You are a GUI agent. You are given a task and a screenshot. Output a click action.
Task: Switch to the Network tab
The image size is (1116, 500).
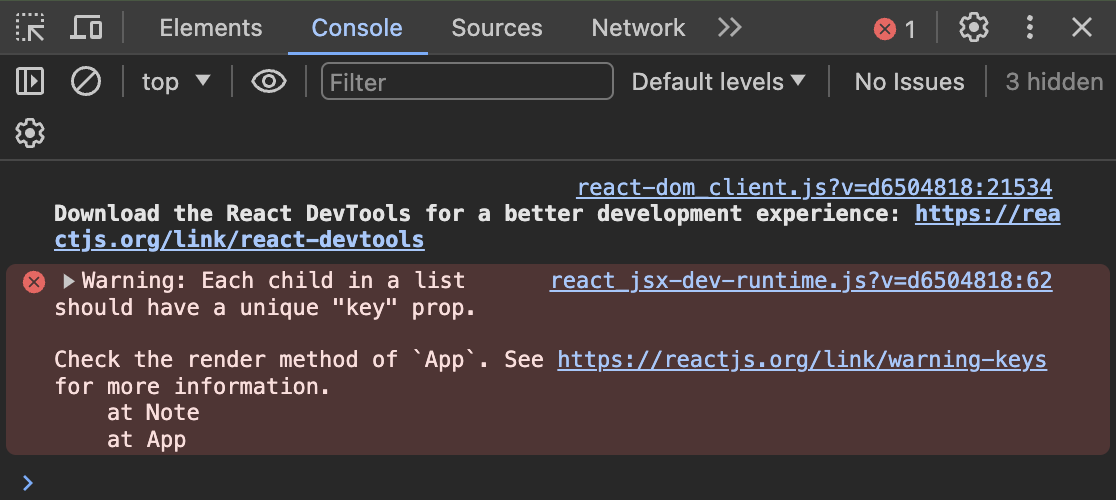[638, 28]
